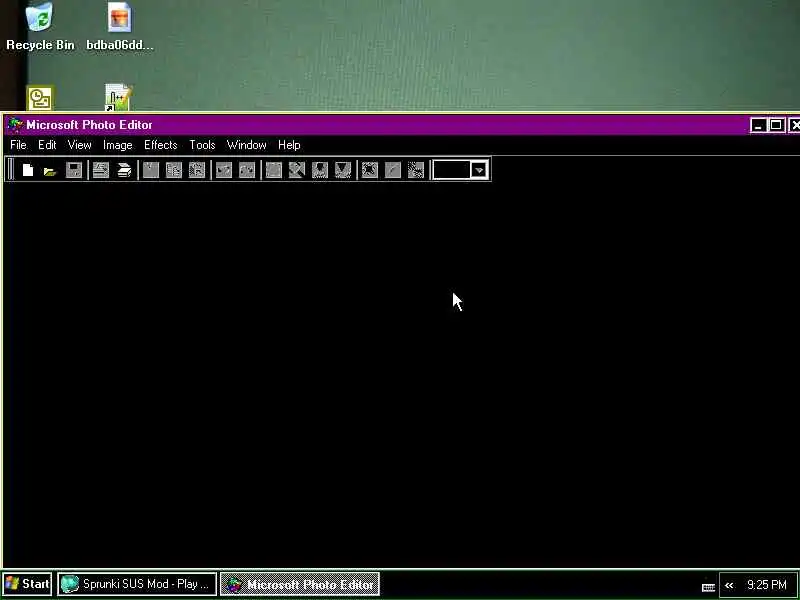
Task: Click the Photo Editor title bar icon
Action: coord(15,125)
